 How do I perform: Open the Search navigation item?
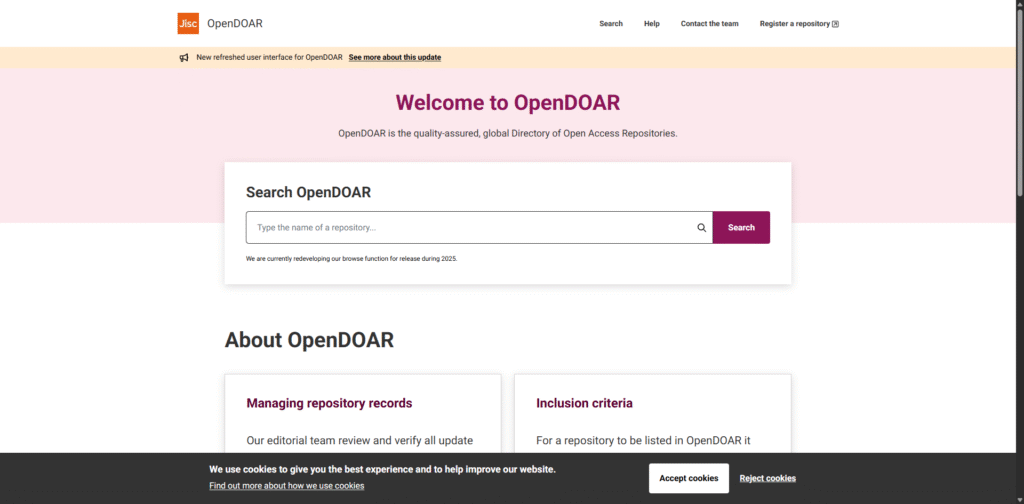pyautogui.click(x=611, y=24)
